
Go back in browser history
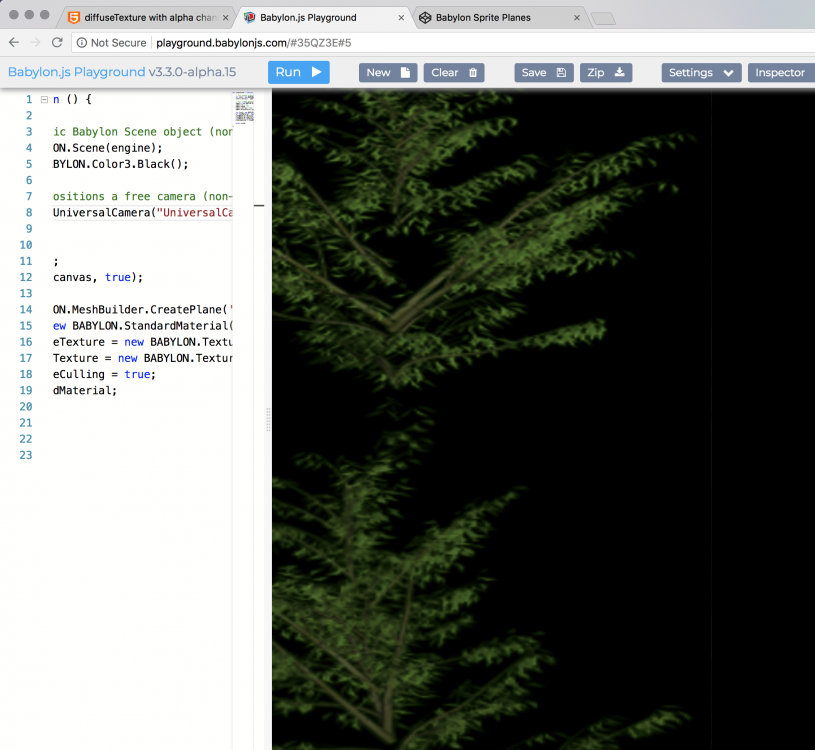click(14, 43)
